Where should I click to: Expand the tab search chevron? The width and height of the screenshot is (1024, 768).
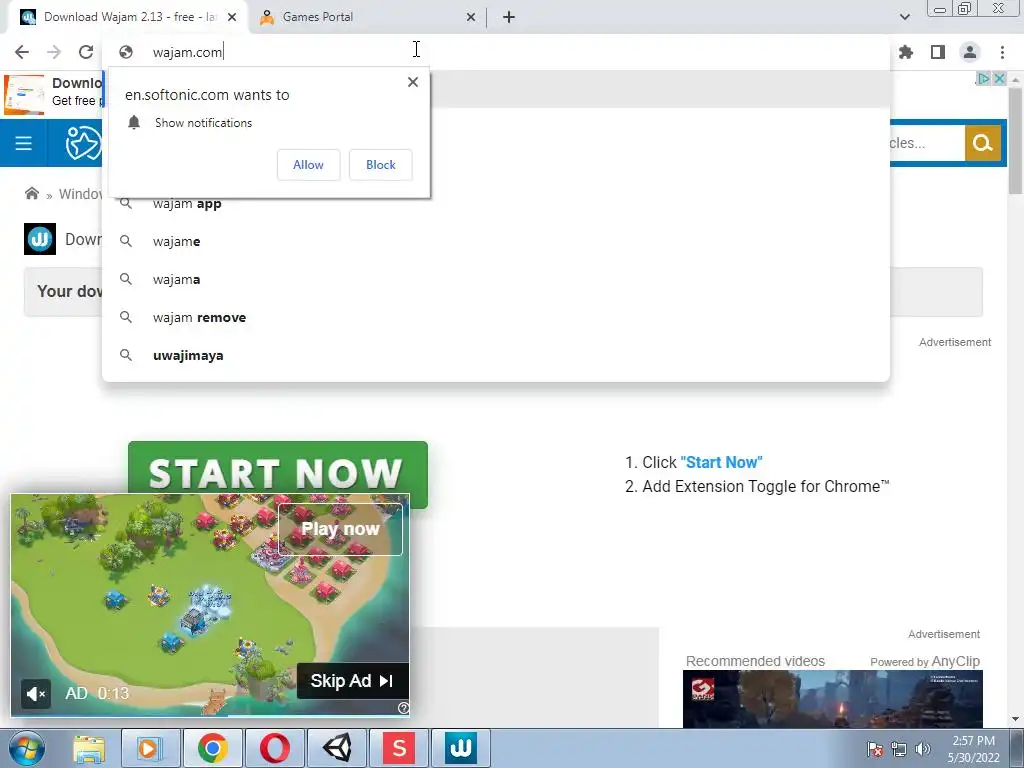[904, 17]
